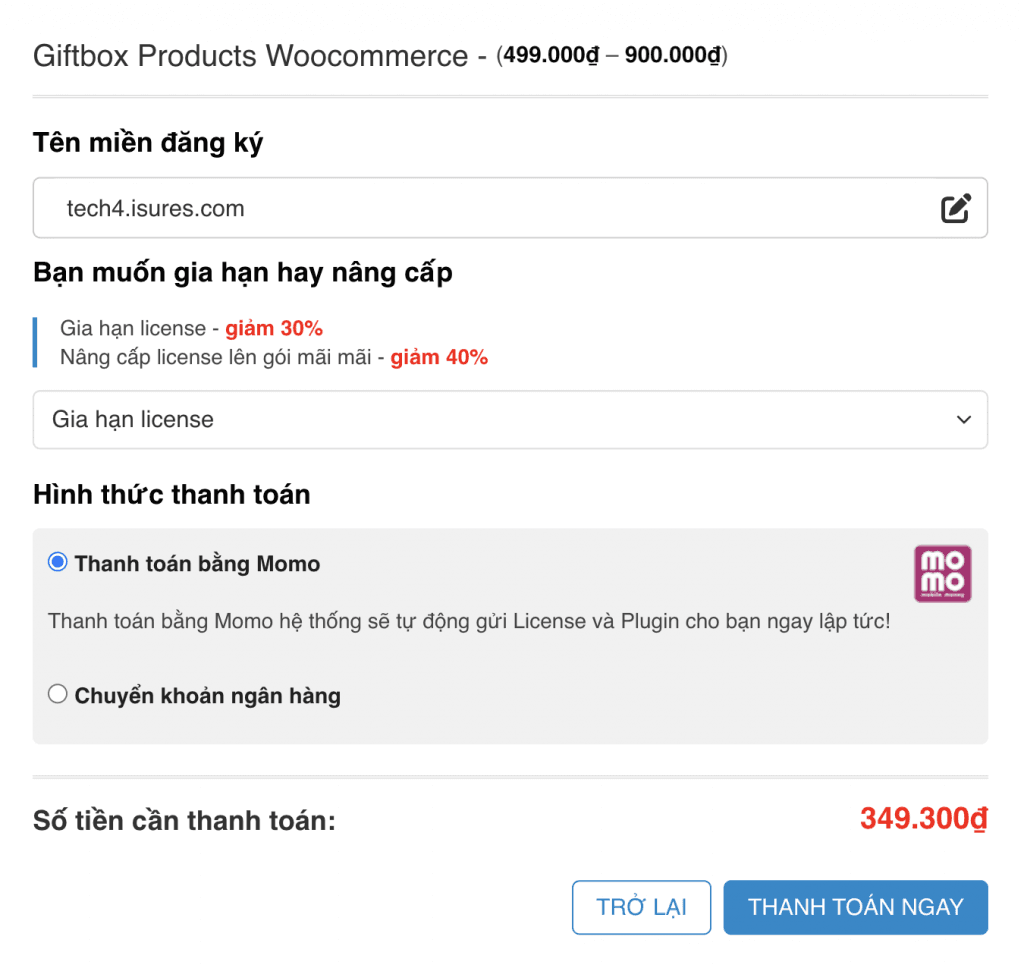Click the 'Chuyển khoản ngân hàng' label
Screen dimensions: 1024x968
tap(207, 696)
